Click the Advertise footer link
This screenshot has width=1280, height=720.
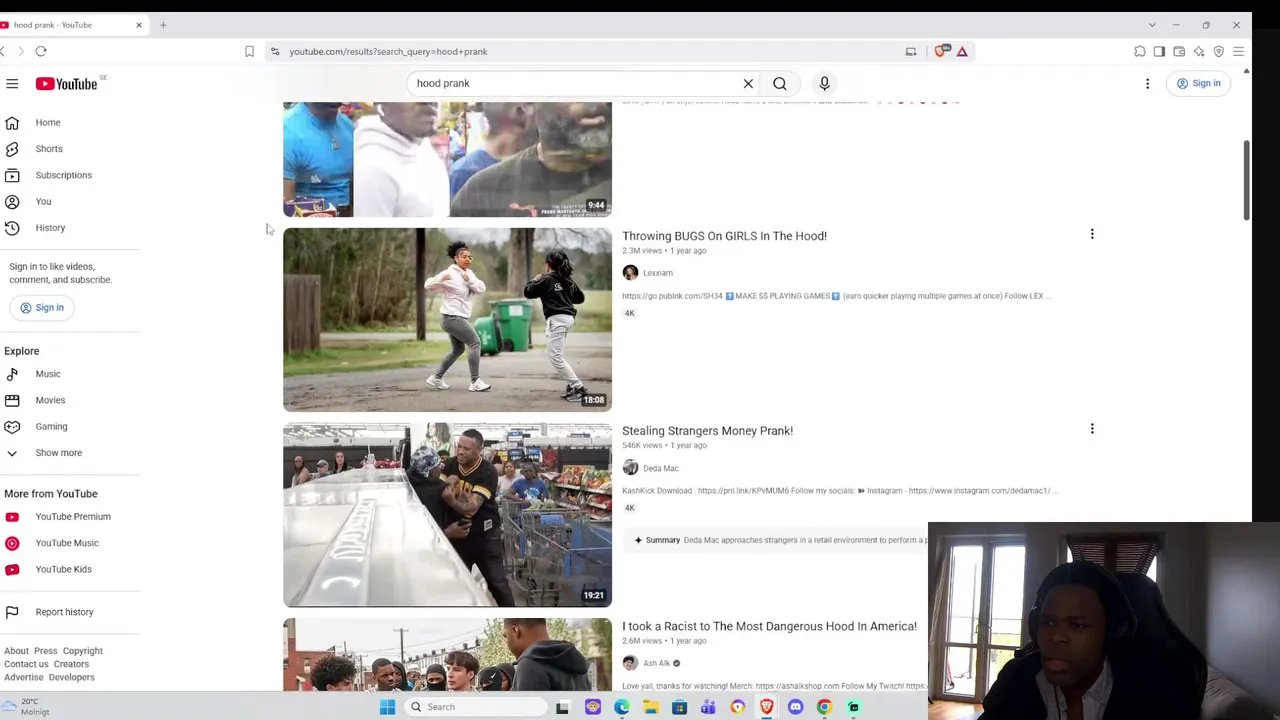(24, 677)
